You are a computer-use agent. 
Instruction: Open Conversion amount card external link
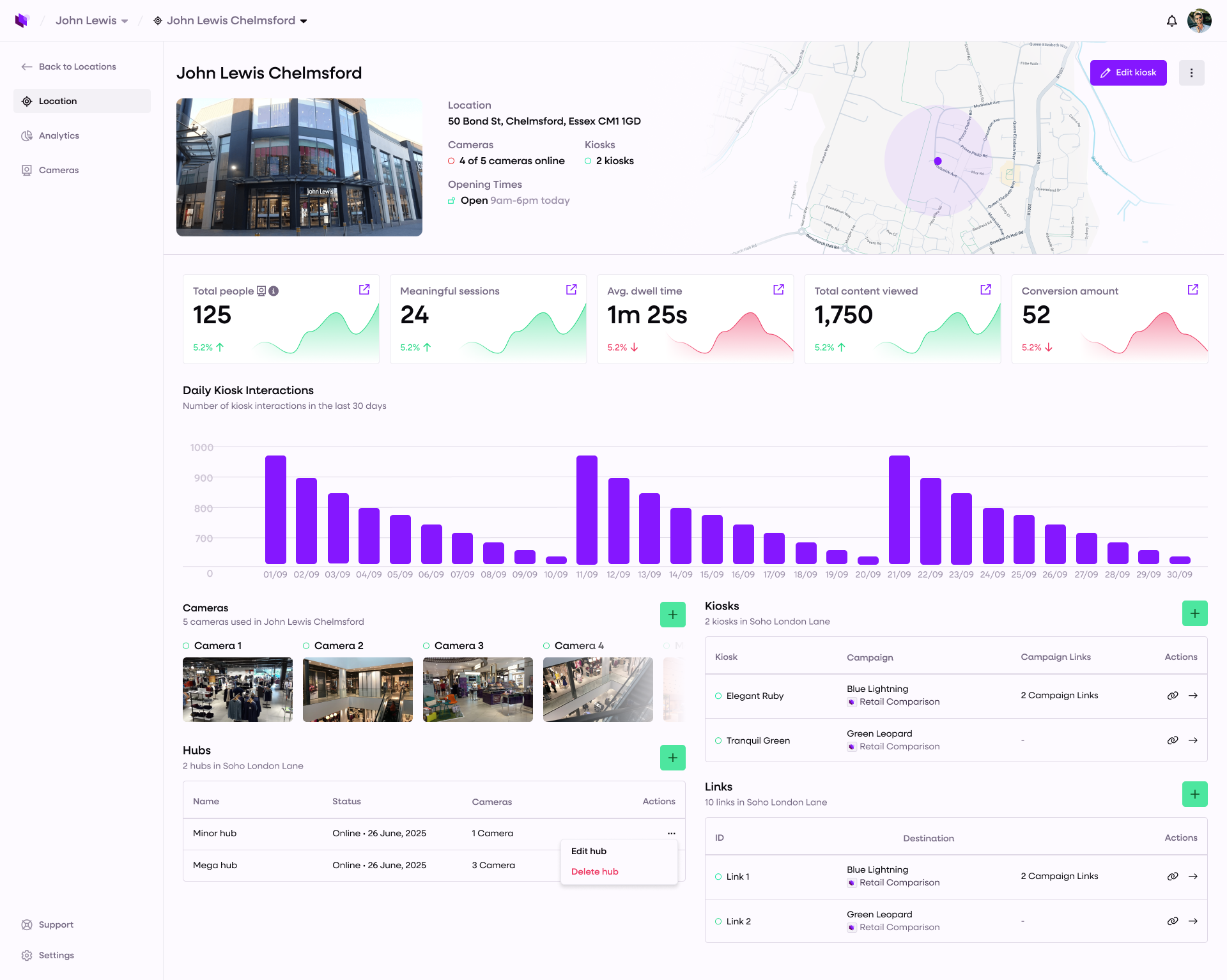(x=1192, y=289)
